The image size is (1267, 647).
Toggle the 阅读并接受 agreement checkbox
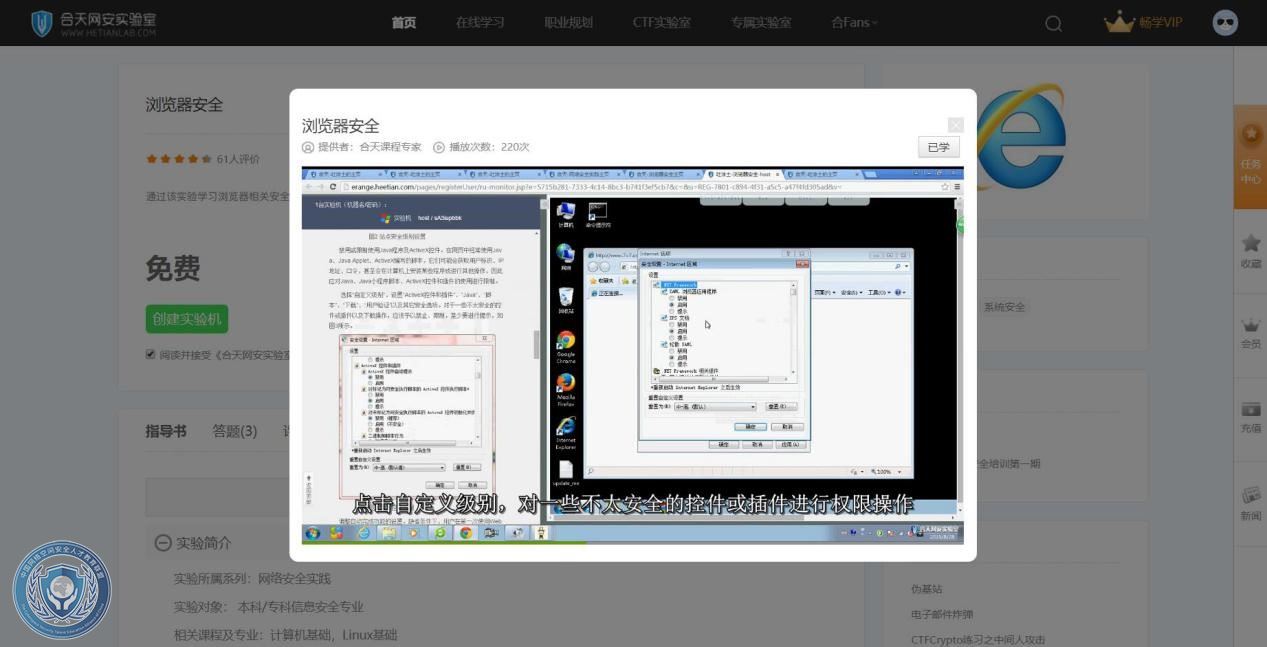151,354
